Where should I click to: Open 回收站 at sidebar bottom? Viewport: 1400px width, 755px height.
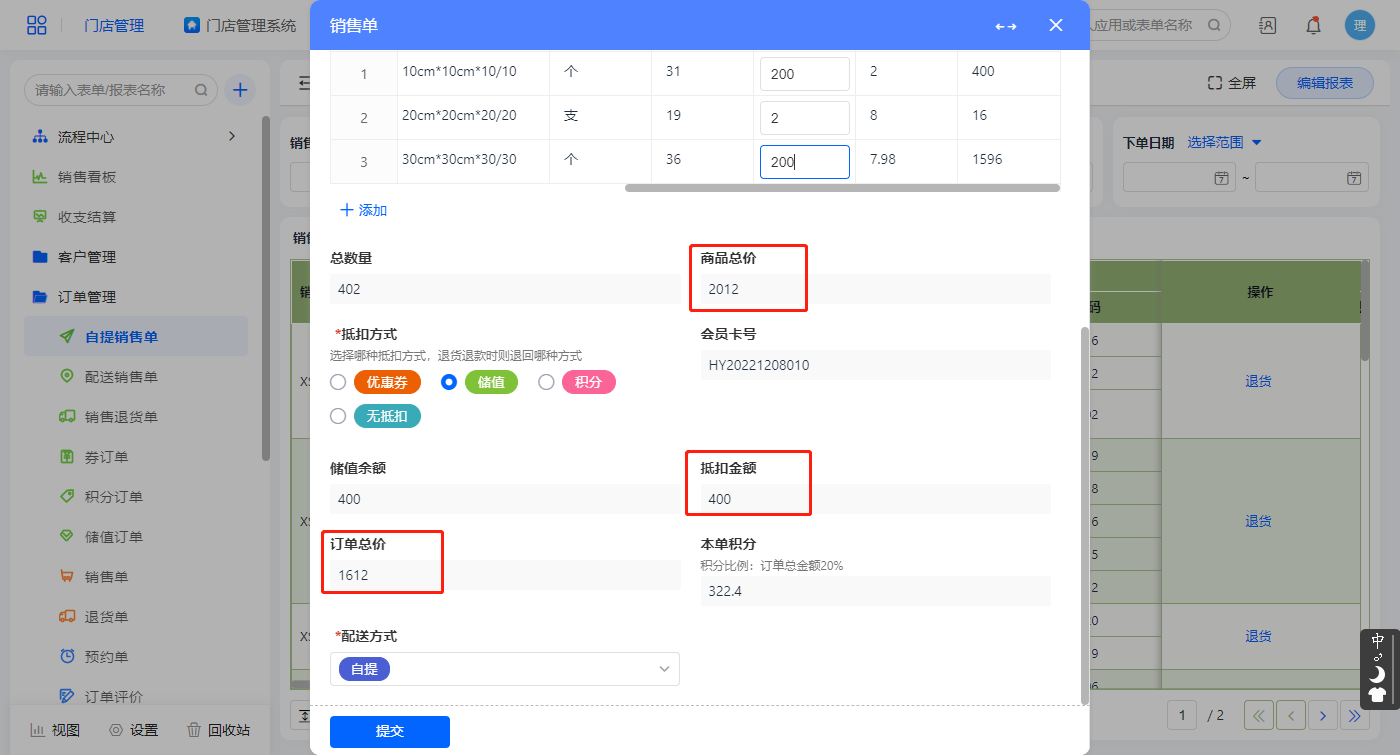[x=218, y=730]
